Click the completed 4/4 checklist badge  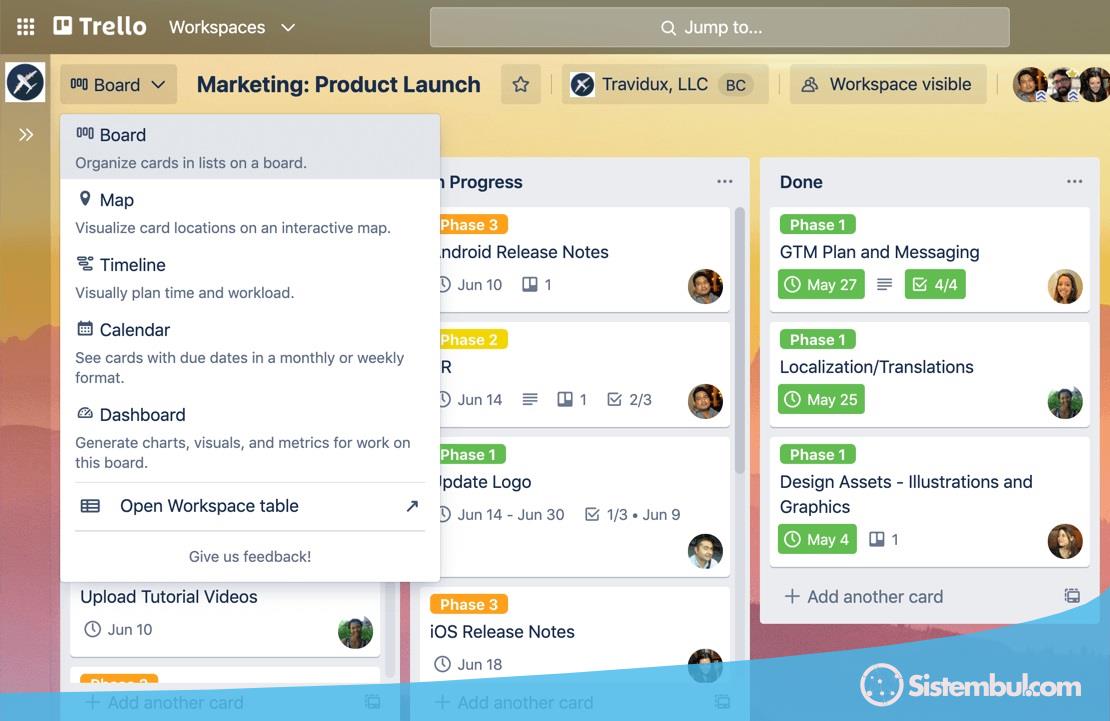click(935, 285)
